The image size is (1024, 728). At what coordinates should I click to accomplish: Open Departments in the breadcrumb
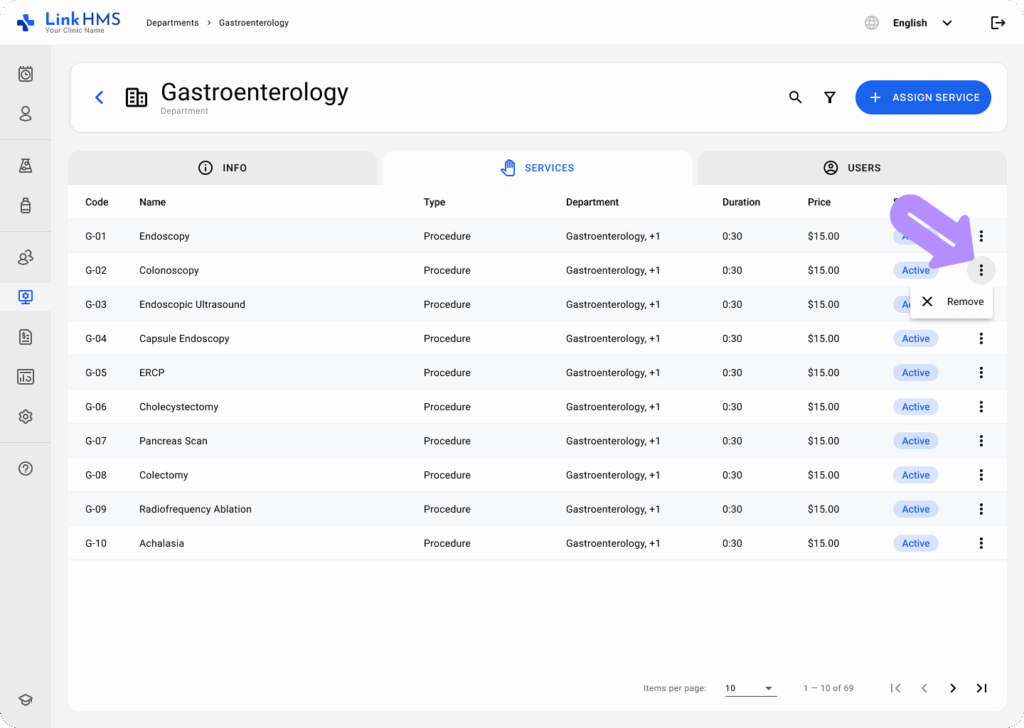(x=173, y=20)
